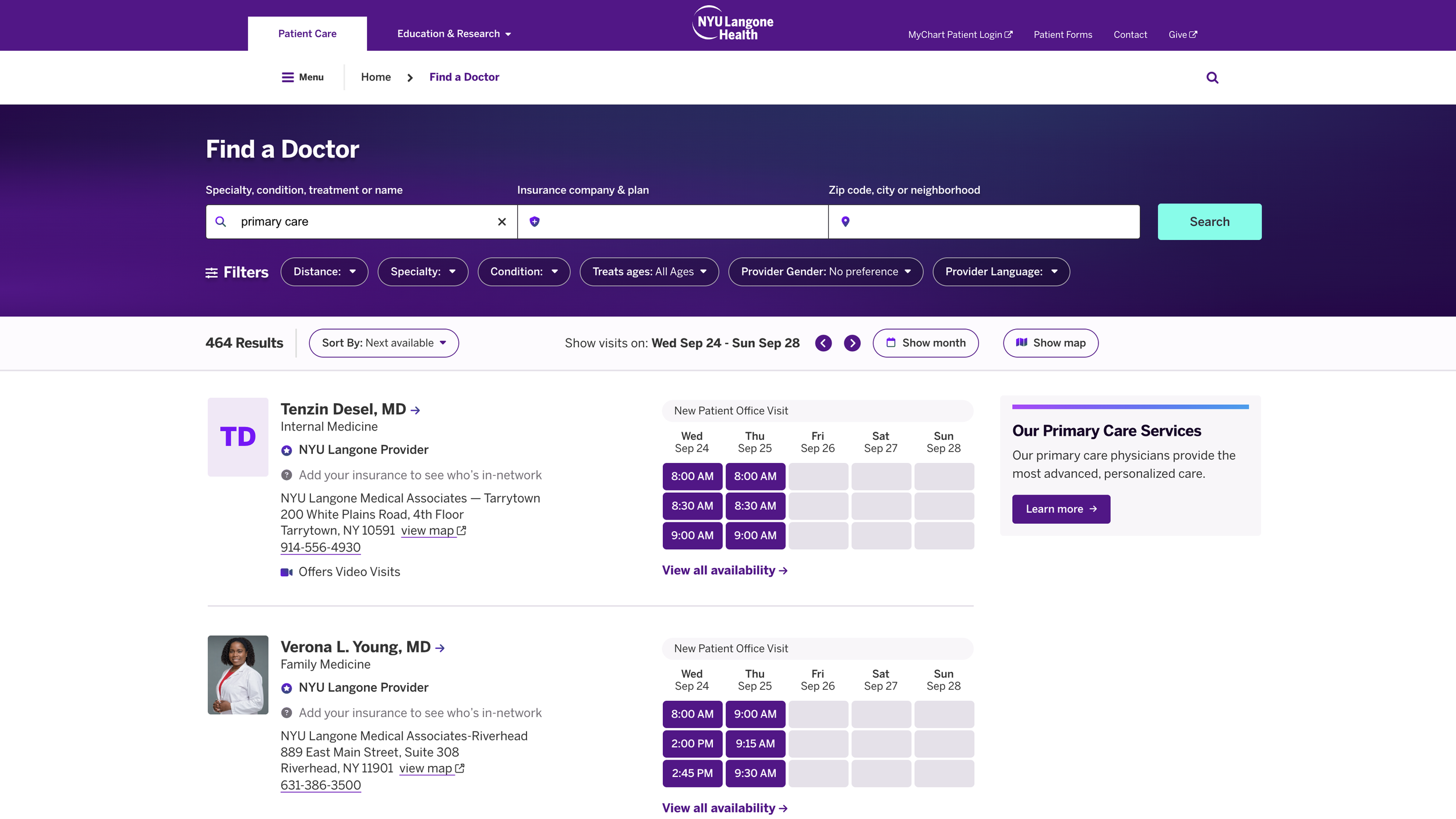Open Patient Forms link
The width and height of the screenshot is (1456, 819).
(x=1063, y=35)
